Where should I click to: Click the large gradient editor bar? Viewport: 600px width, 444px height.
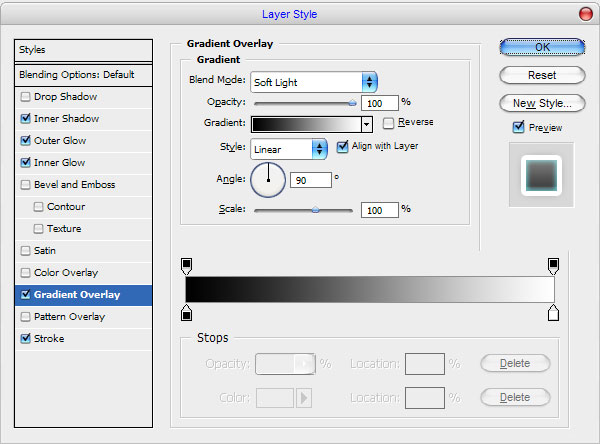[x=370, y=290]
